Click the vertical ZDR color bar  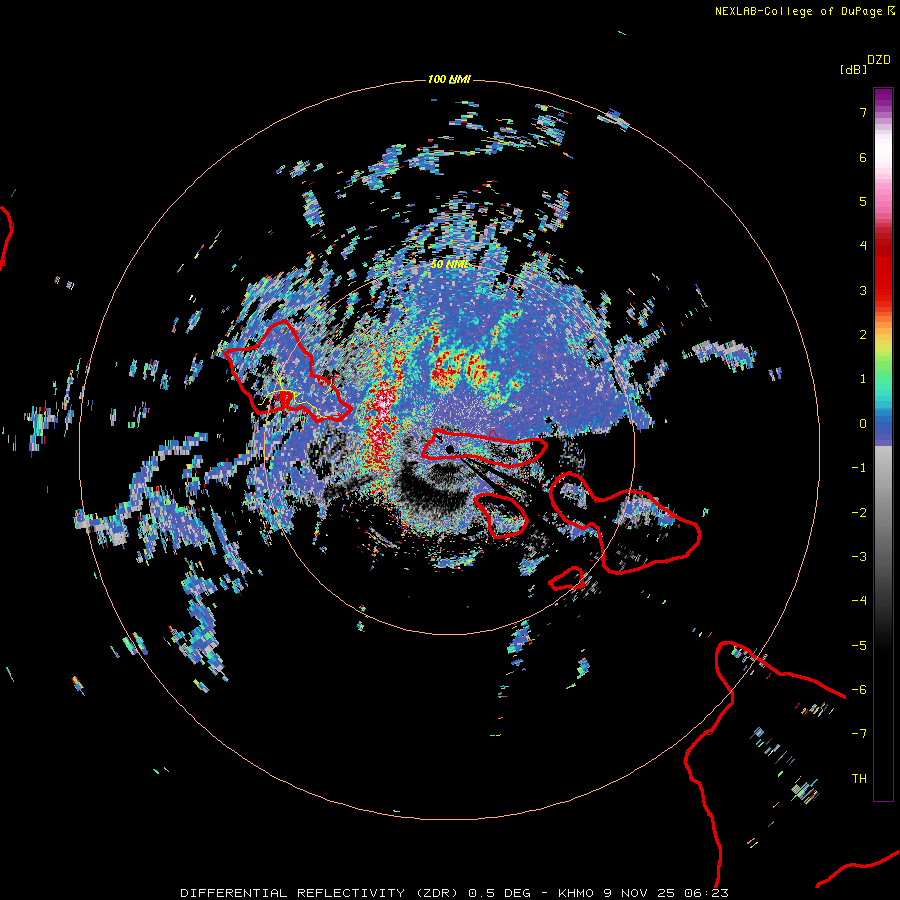coord(883,444)
